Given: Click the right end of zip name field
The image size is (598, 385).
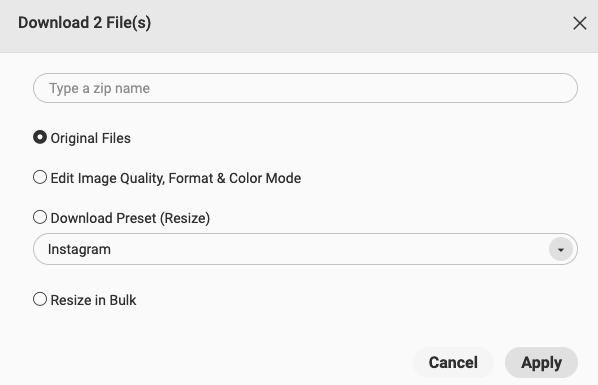Looking at the screenshot, I should pyautogui.click(x=553, y=88).
